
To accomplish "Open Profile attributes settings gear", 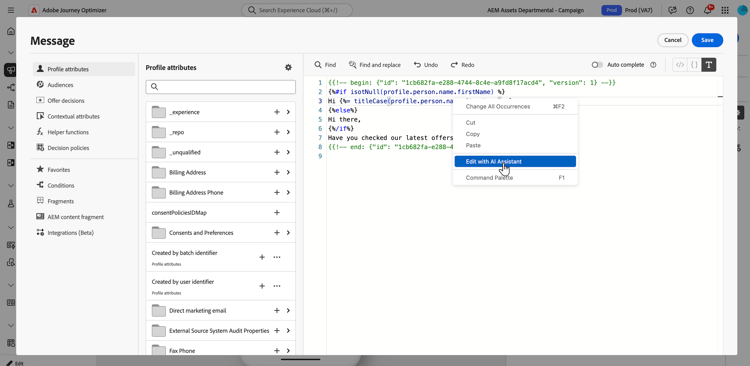I will coord(288,67).
